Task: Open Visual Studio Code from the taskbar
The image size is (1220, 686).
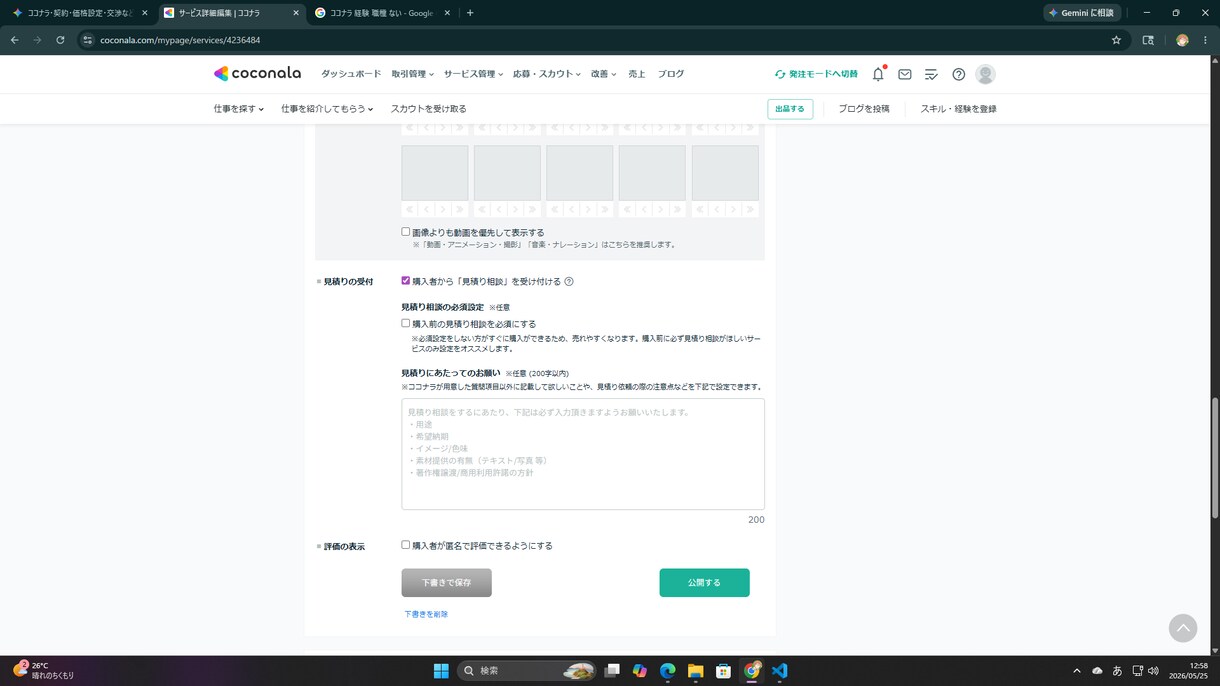Action: tap(780, 671)
